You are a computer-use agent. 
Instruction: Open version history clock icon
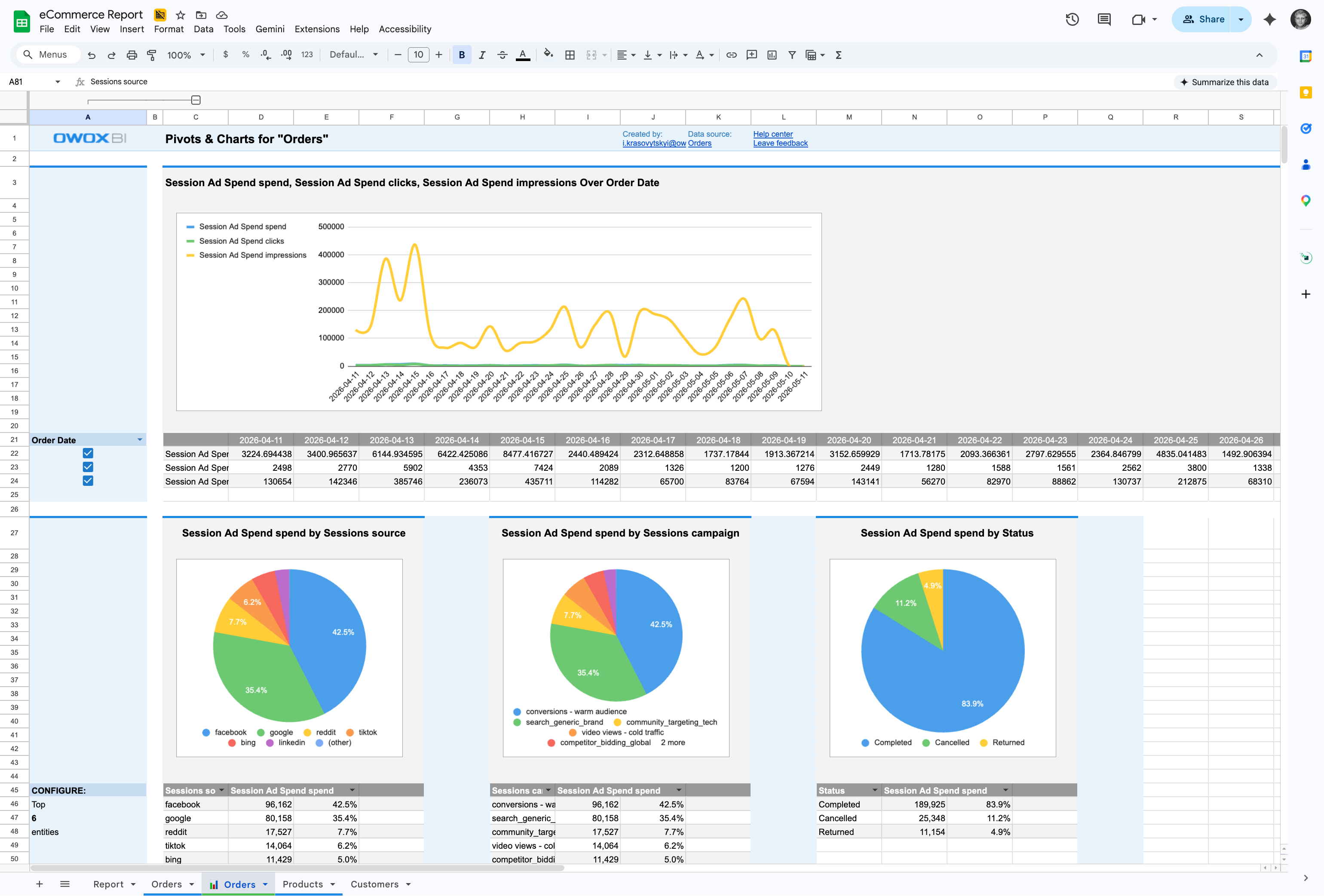point(1072,19)
